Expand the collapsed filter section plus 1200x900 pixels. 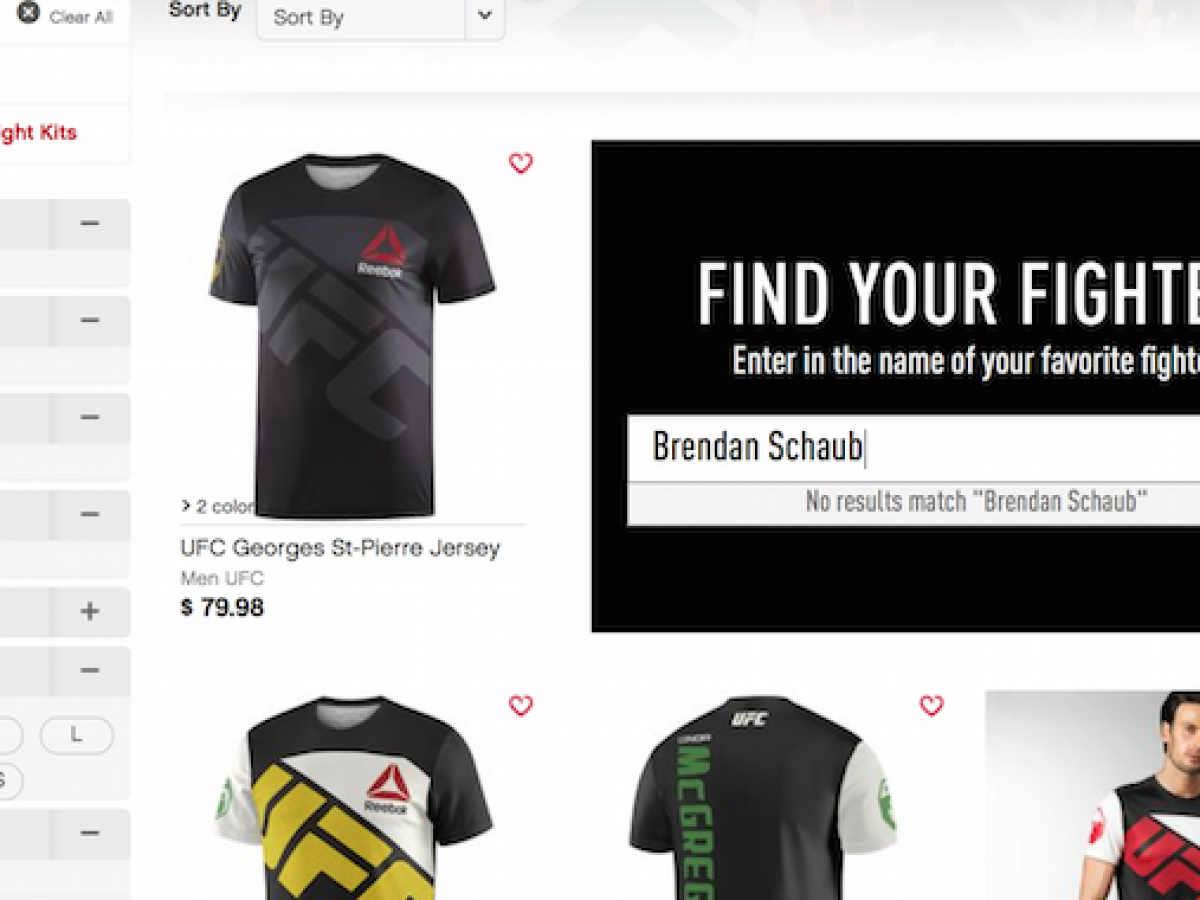click(90, 612)
